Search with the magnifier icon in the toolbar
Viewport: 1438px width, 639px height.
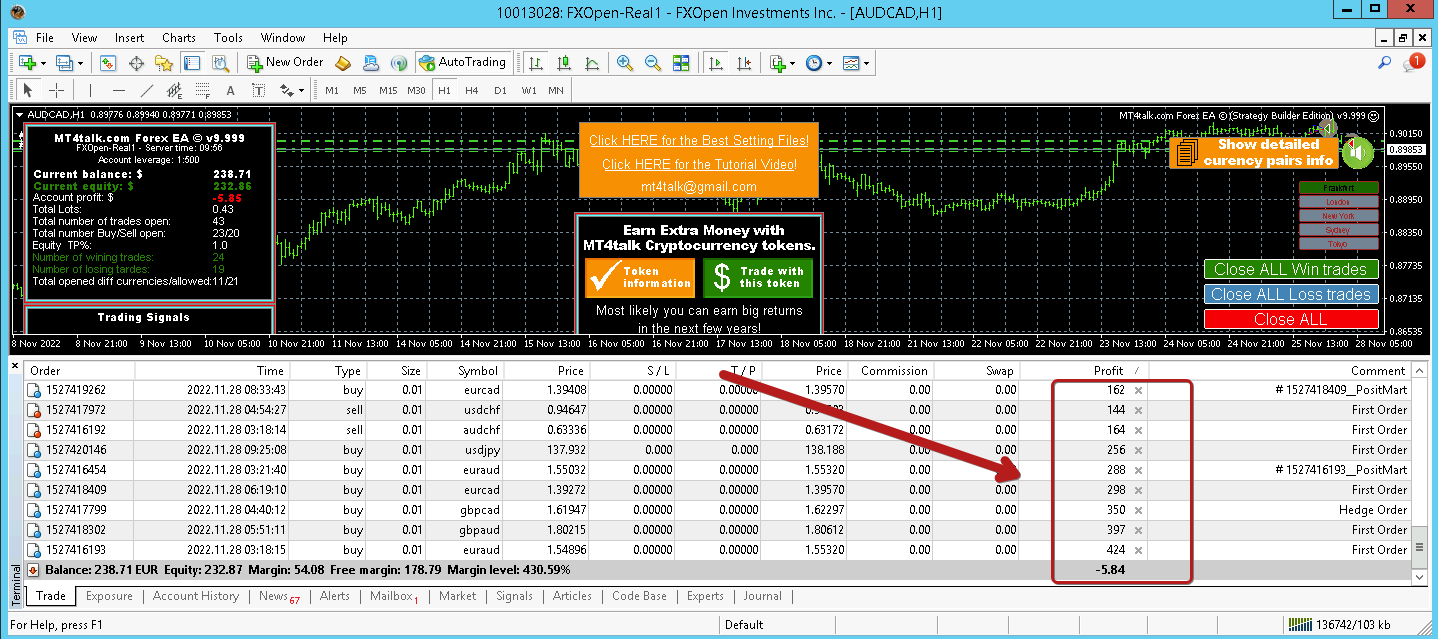(1385, 63)
